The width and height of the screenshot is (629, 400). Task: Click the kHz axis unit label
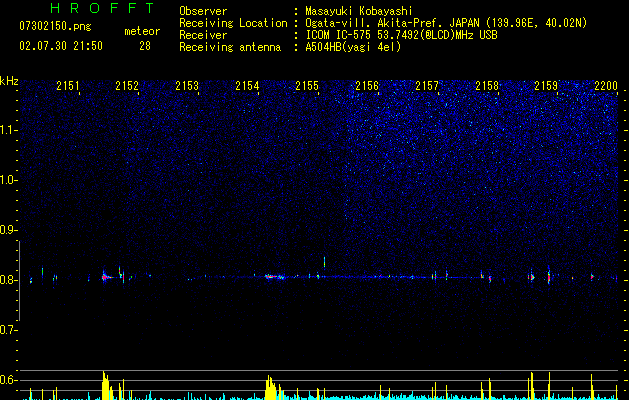tap(9, 81)
